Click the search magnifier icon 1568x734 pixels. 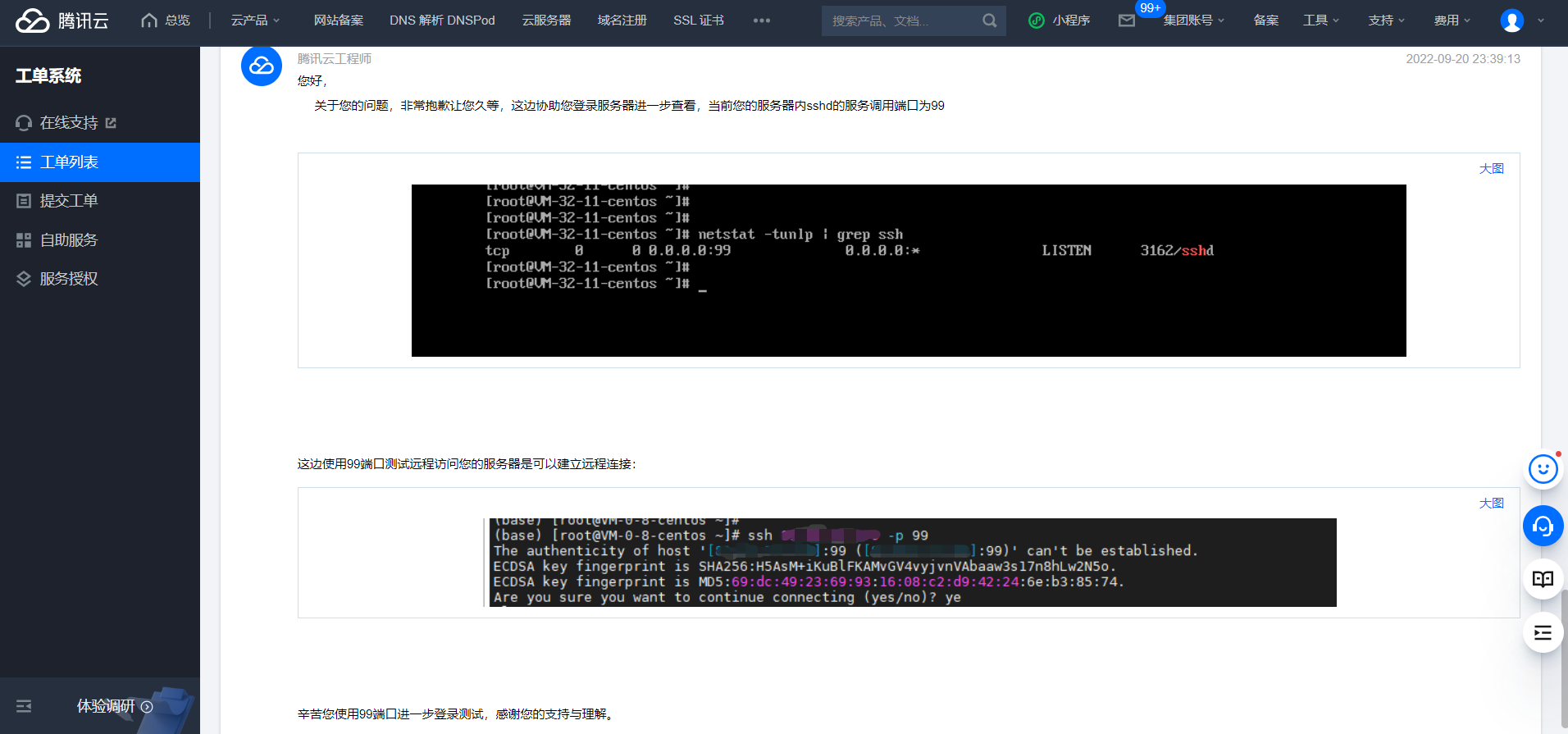click(x=989, y=21)
